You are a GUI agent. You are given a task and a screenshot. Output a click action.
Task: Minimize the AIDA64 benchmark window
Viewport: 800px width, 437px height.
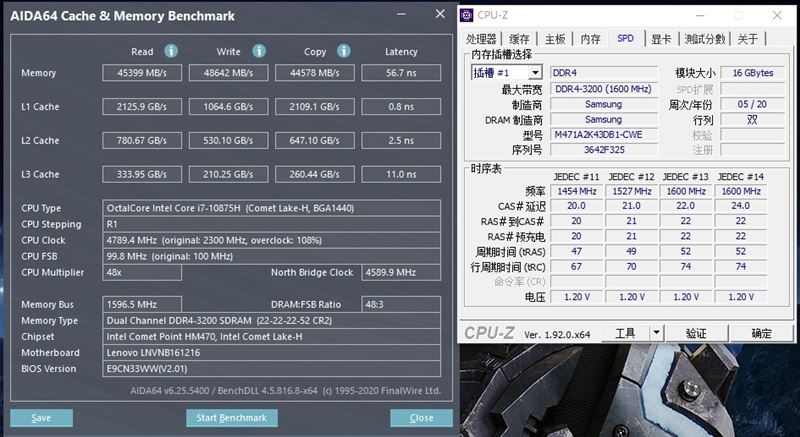[402, 14]
